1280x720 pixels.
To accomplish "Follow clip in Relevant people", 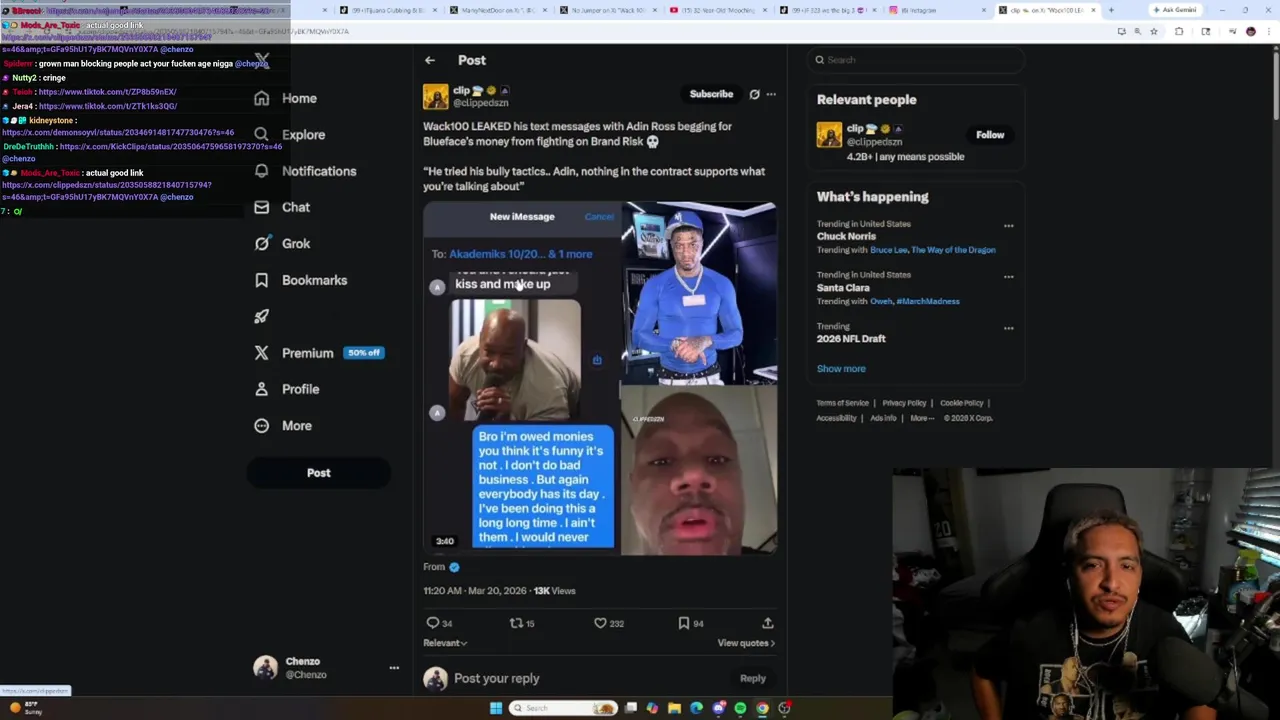I will point(990,135).
